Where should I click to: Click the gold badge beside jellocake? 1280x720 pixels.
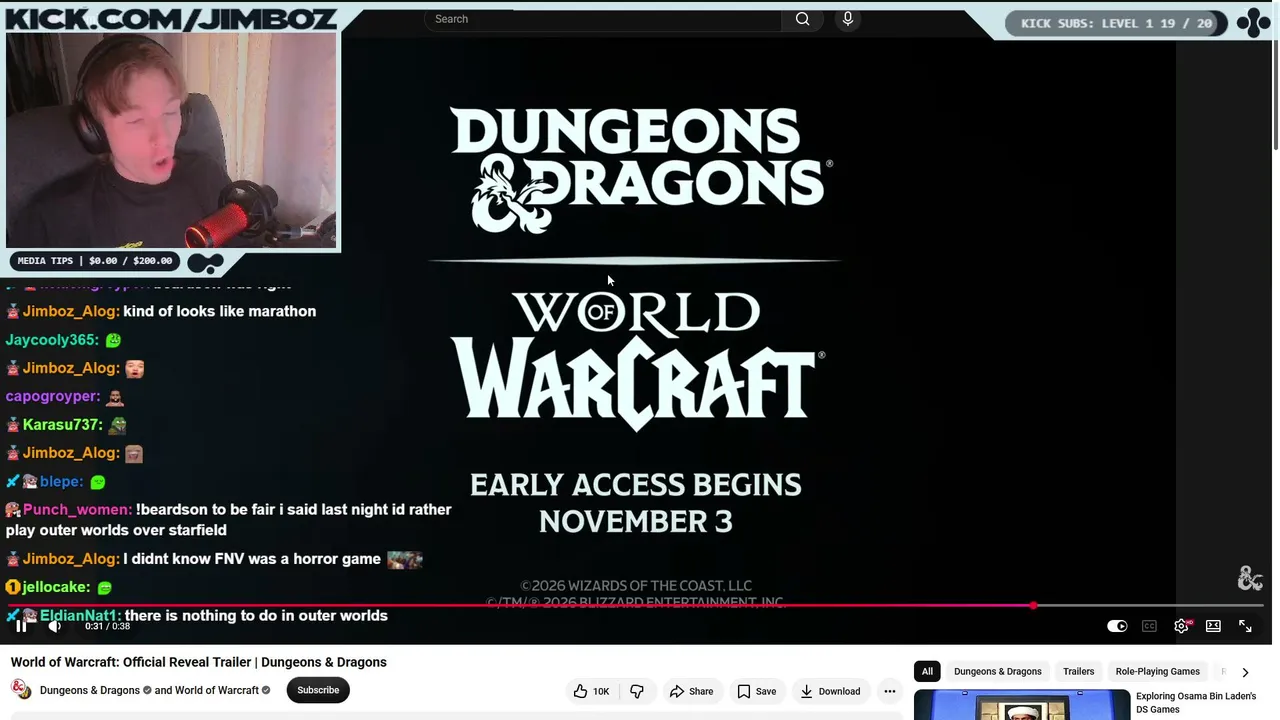13,587
